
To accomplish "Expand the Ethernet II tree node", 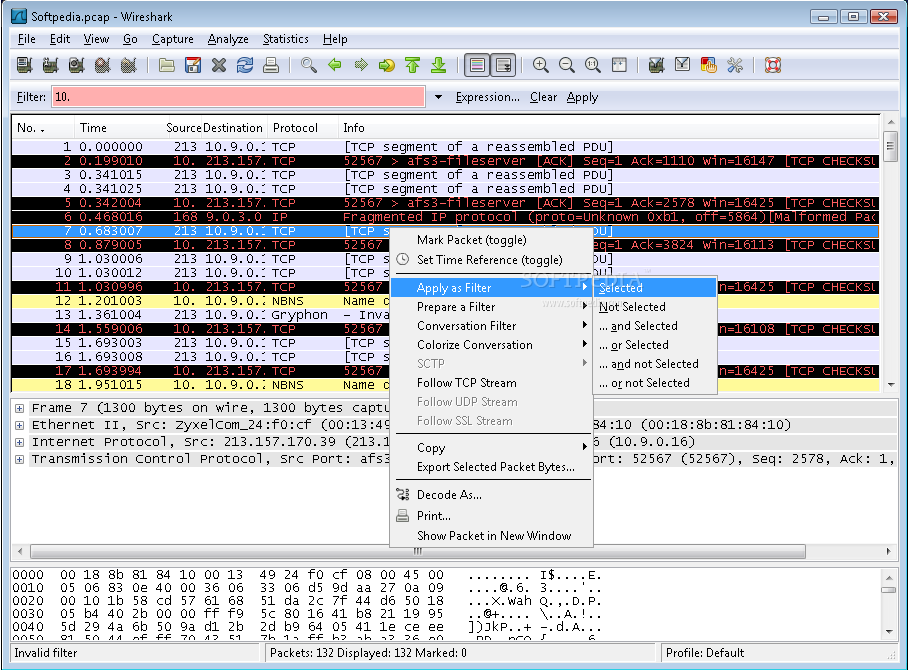I will [19, 425].
